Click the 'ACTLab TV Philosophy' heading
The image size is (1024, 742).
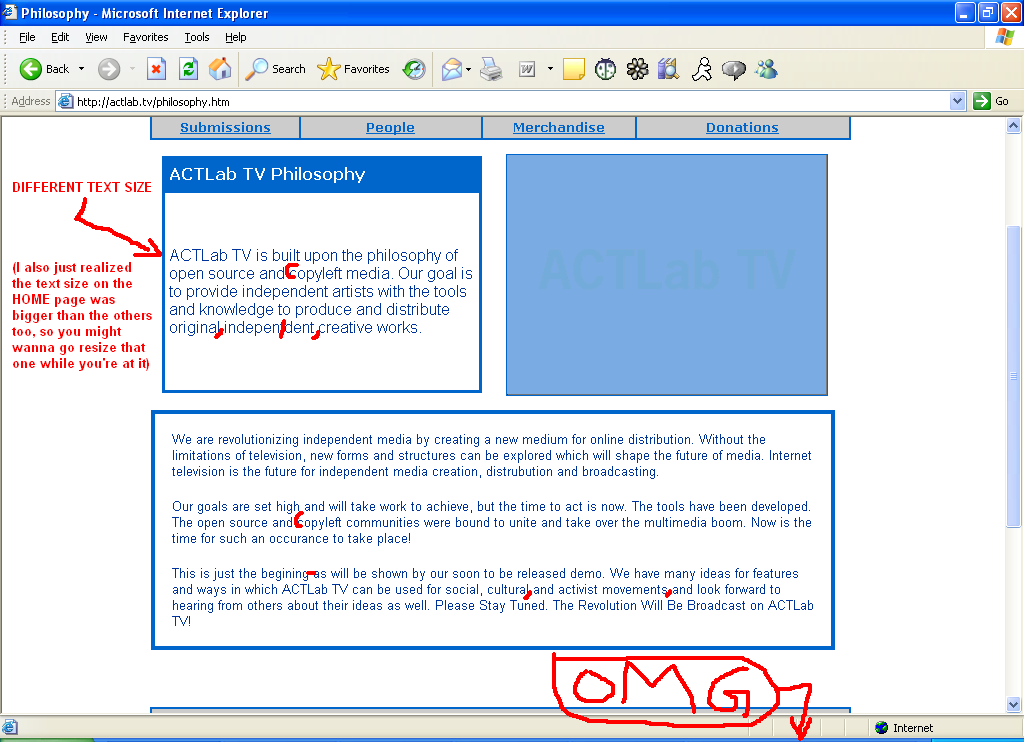coord(267,174)
